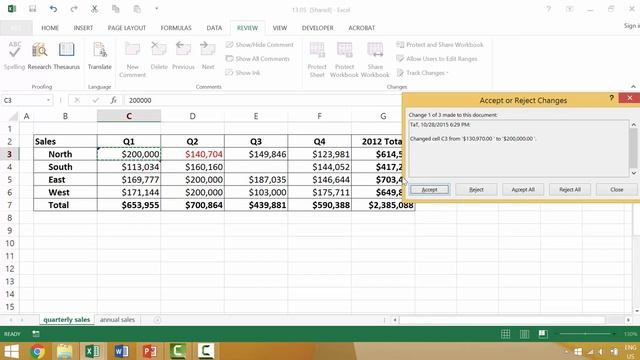Click the macro record status bar icon
Viewport: 640px width, 360px height.
36,334
